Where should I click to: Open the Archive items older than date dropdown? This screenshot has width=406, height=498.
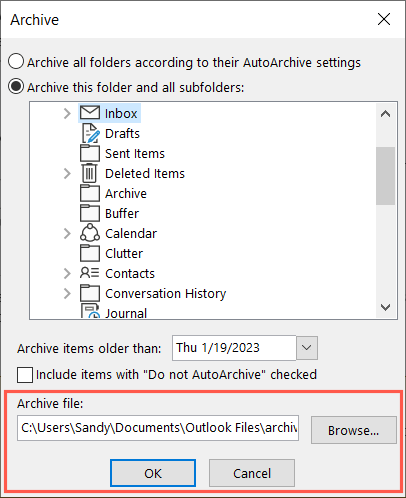(307, 348)
